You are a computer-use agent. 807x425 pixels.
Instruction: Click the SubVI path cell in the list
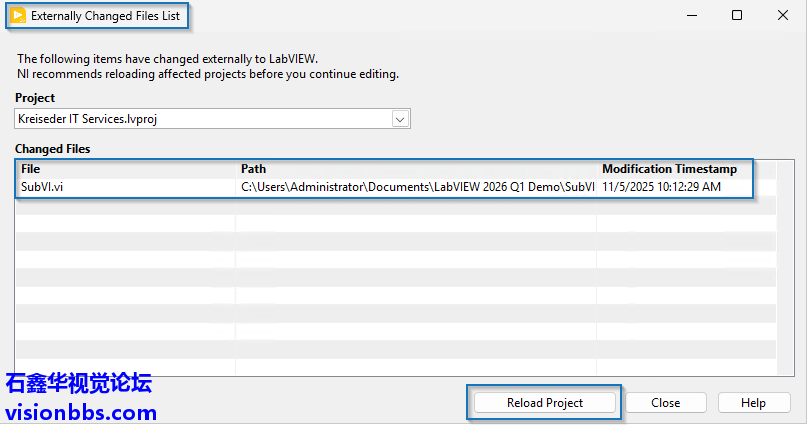(418, 187)
